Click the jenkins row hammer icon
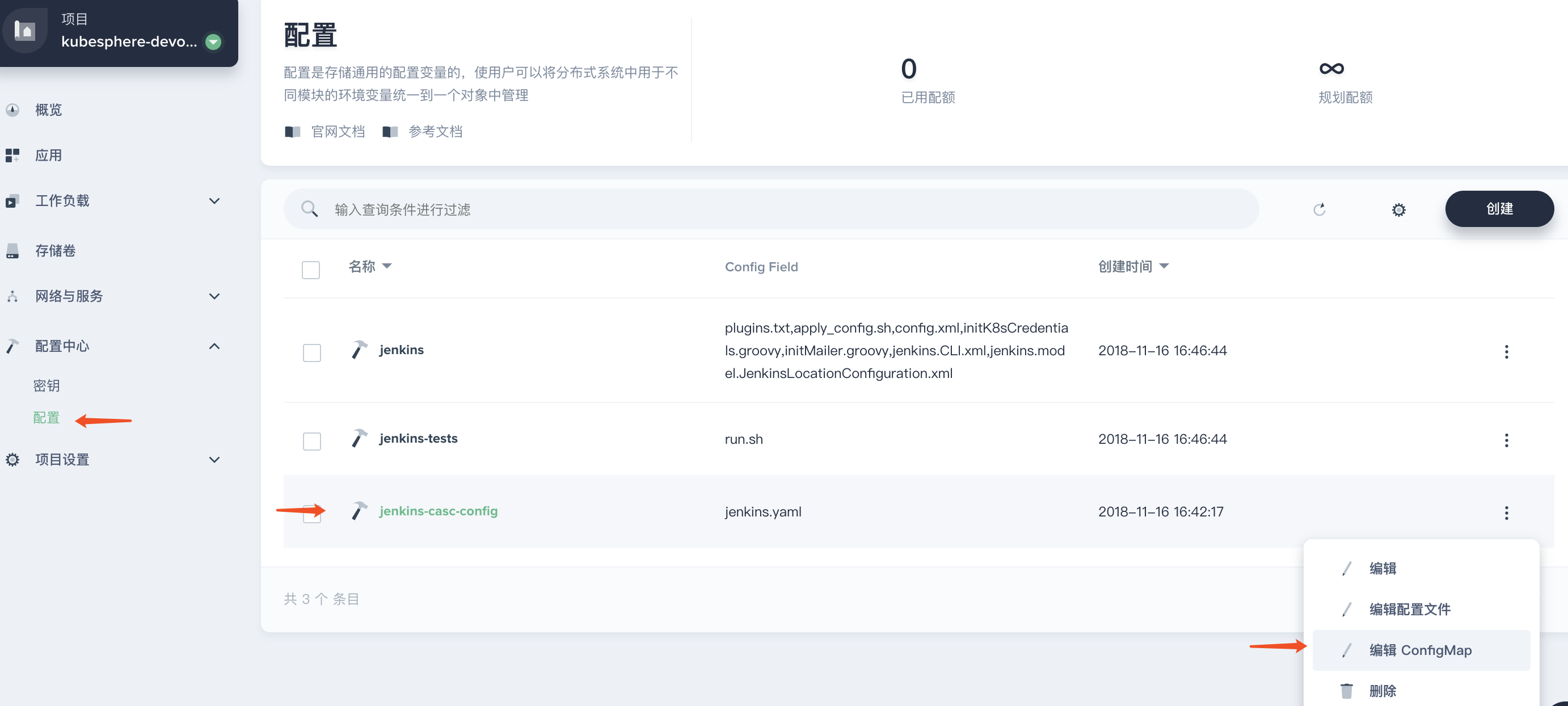 (x=359, y=350)
